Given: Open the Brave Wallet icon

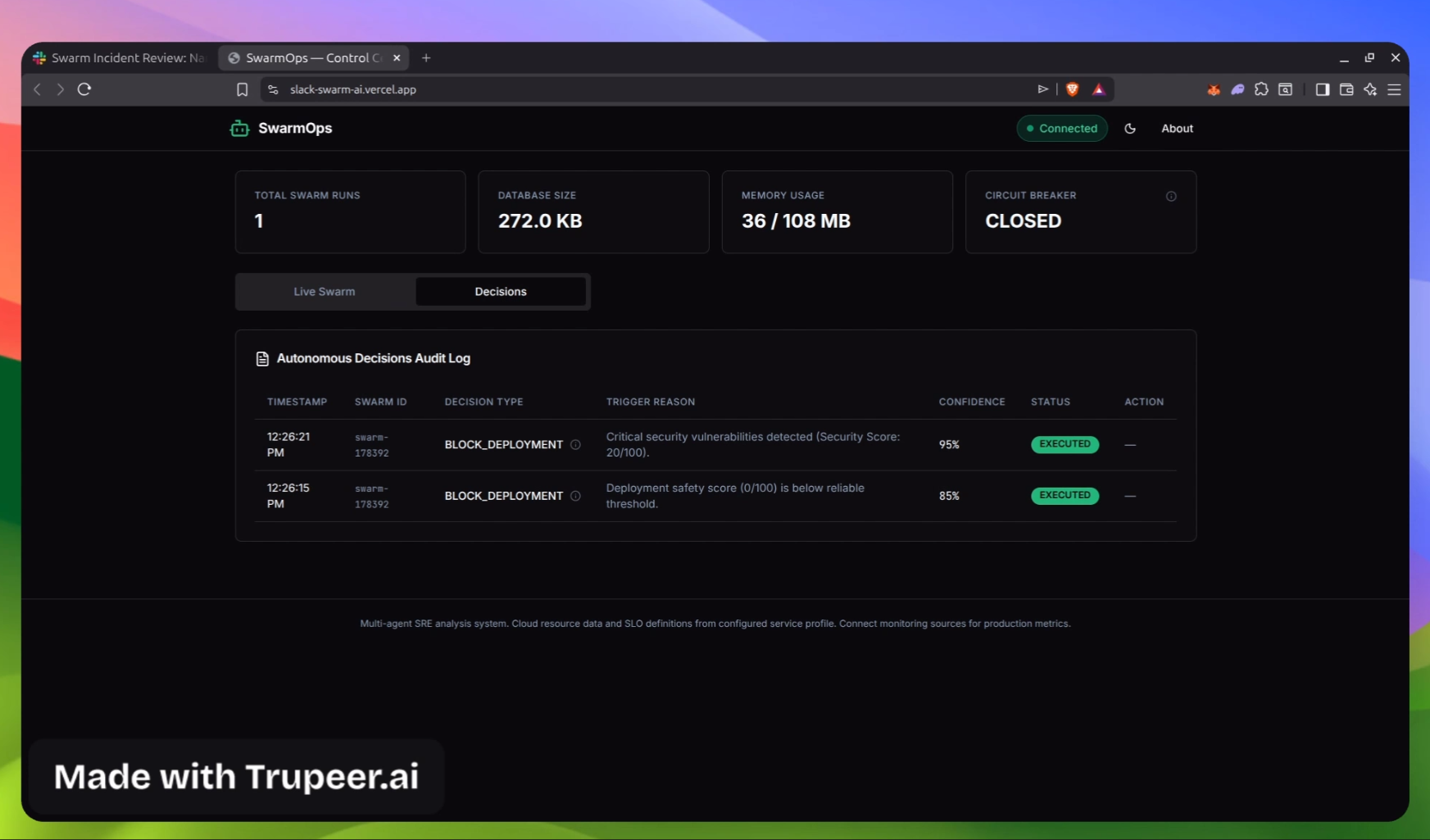Looking at the screenshot, I should pyautogui.click(x=1346, y=89).
